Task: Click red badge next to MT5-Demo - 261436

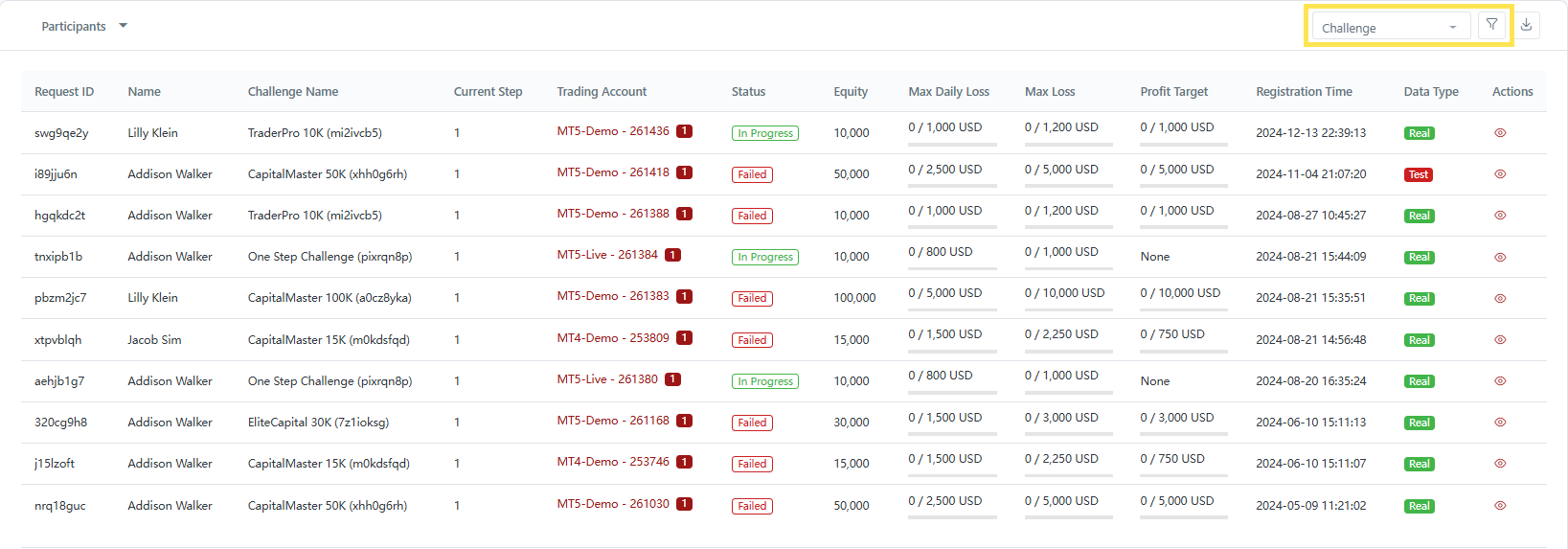Action: point(684,131)
